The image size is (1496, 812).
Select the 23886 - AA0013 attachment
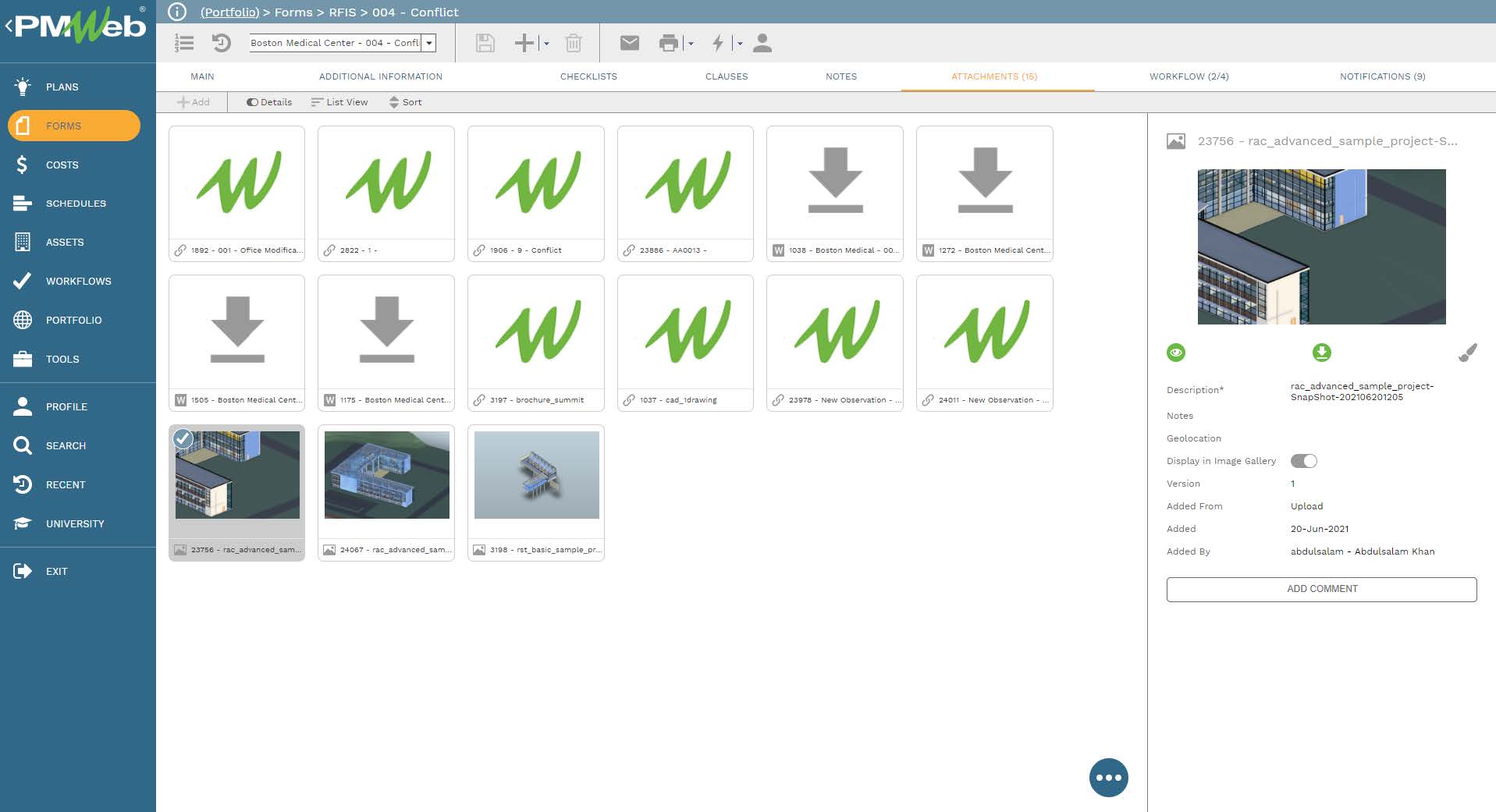(x=685, y=193)
